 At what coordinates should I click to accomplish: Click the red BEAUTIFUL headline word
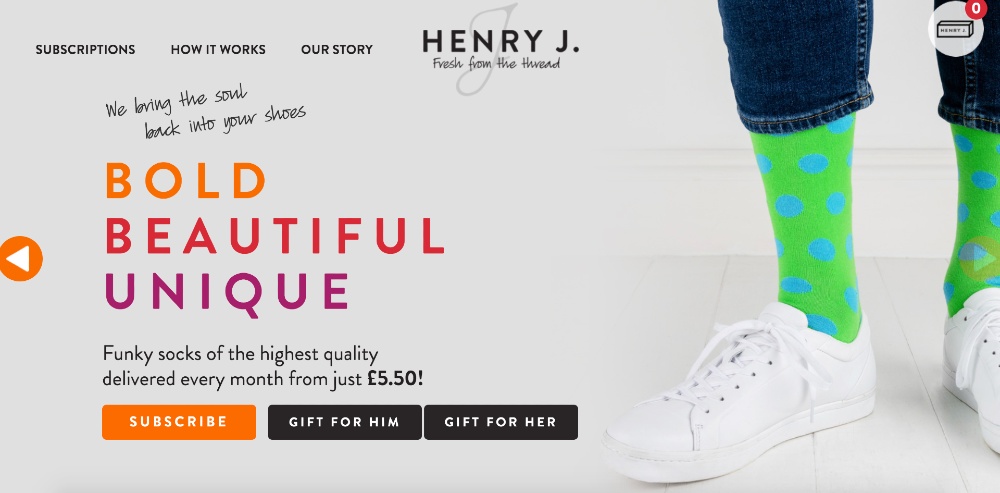point(275,235)
